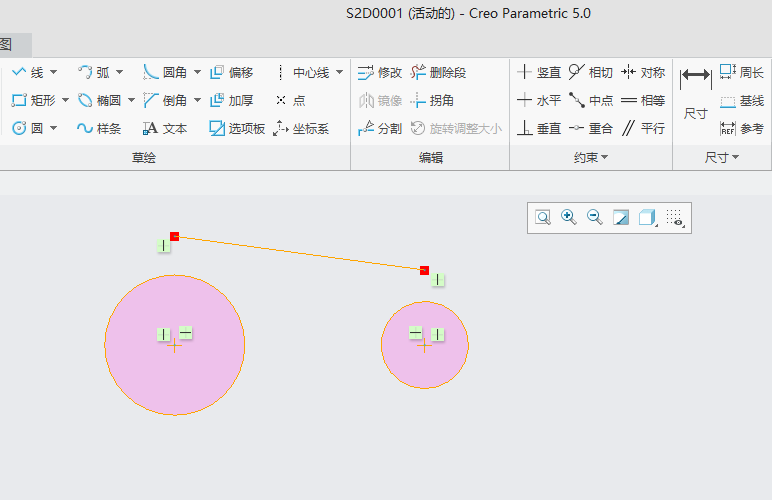Expand the Rectangle dropdown arrow
Image resolution: width=772 pixels, height=500 pixels.
pyautogui.click(x=65, y=100)
